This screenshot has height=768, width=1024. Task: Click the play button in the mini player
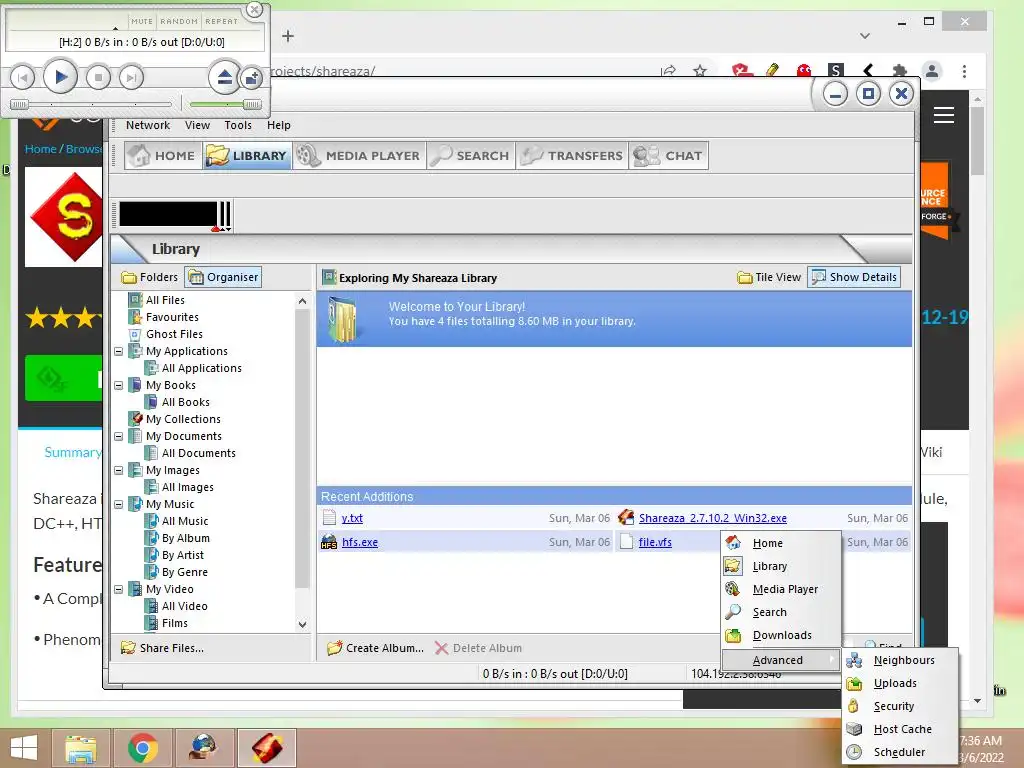(60, 77)
